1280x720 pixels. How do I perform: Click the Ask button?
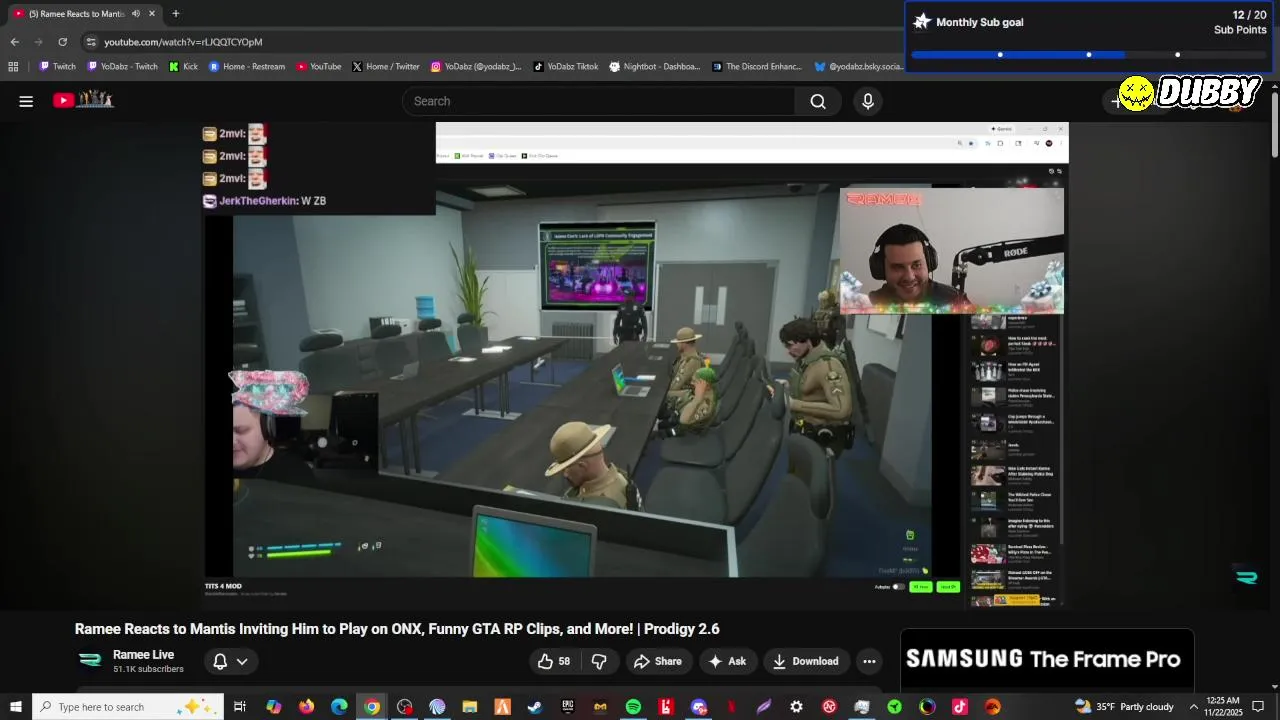728,661
